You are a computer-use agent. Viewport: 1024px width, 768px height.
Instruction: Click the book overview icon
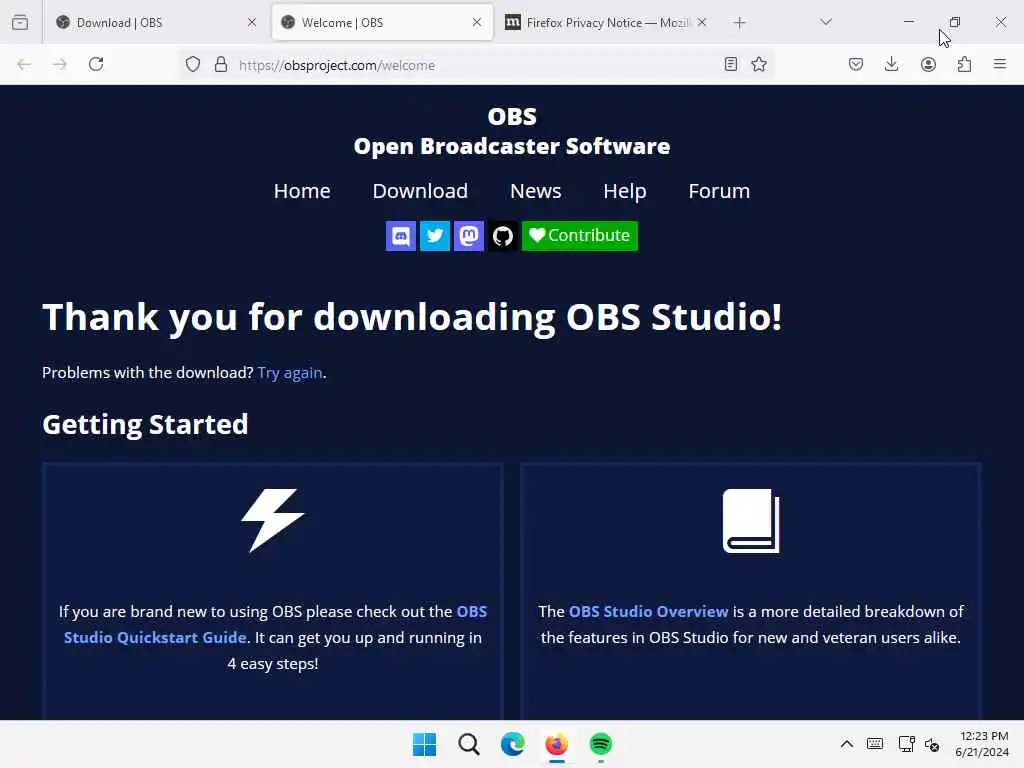751,520
